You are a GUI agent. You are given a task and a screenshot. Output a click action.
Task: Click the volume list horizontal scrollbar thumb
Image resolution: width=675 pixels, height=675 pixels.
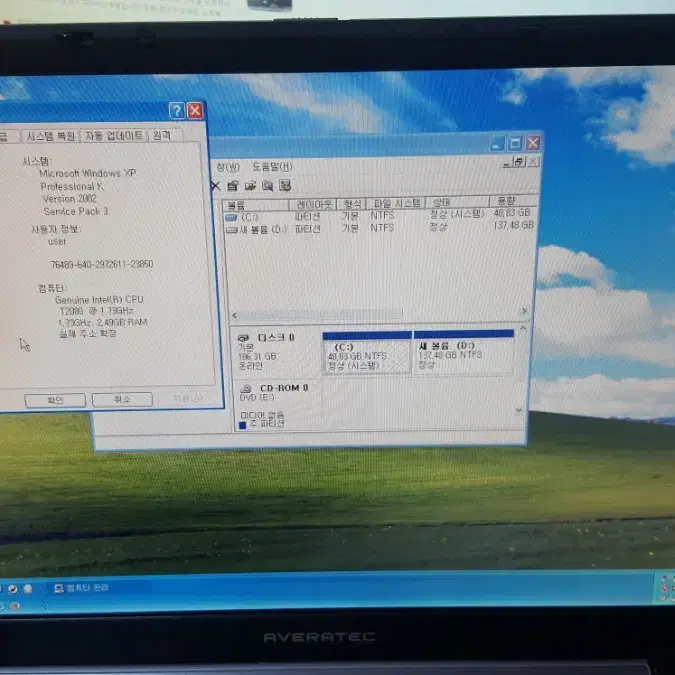(x=321, y=314)
